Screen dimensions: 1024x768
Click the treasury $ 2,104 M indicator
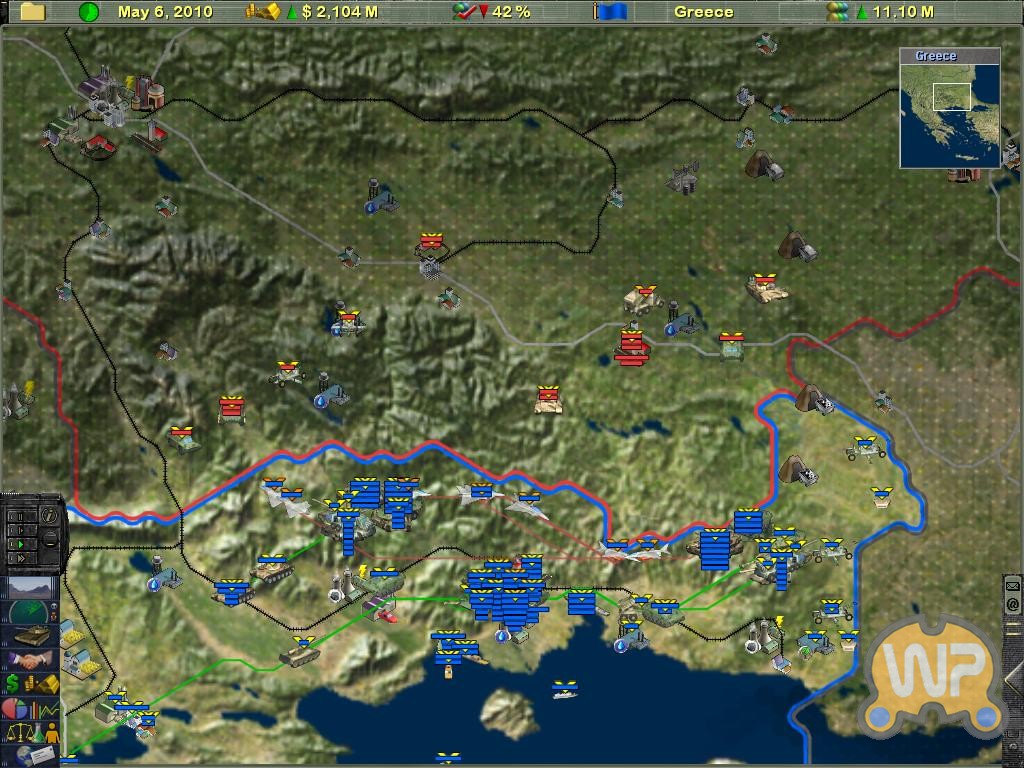point(330,12)
